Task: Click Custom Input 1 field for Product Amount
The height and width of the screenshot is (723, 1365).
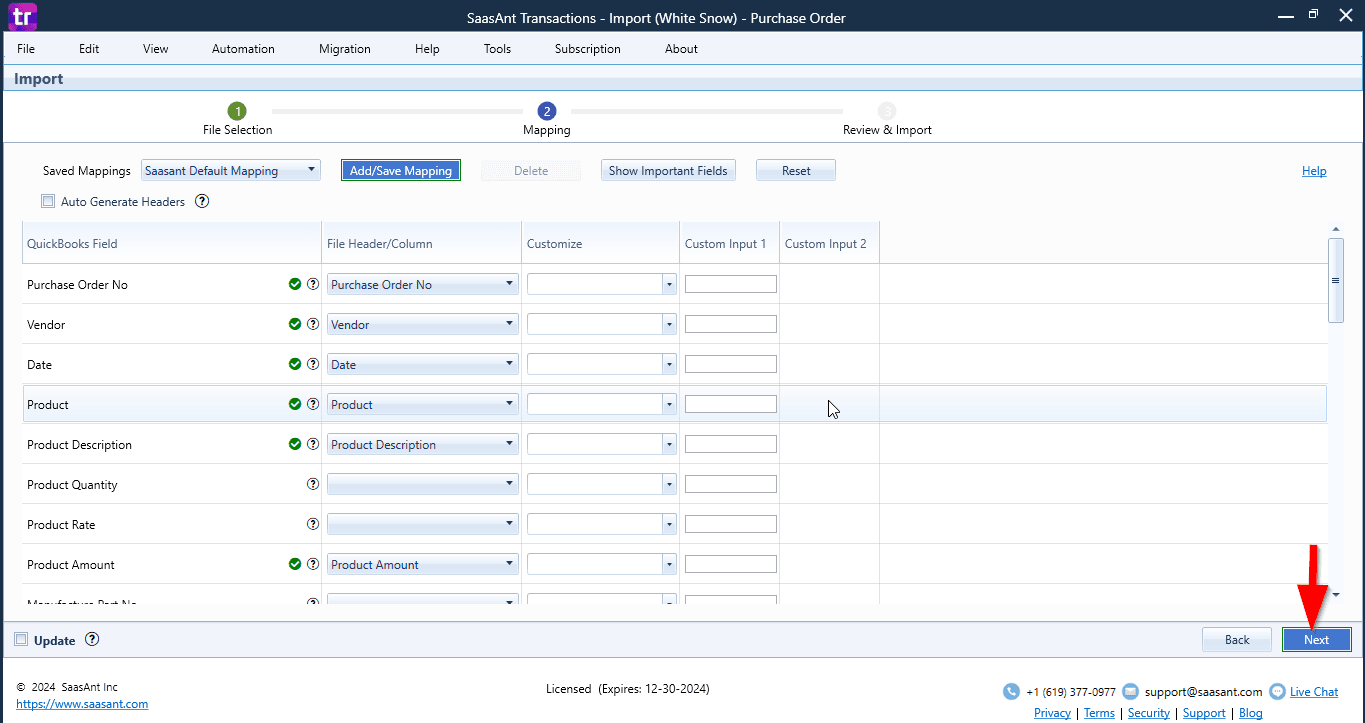Action: [x=731, y=564]
